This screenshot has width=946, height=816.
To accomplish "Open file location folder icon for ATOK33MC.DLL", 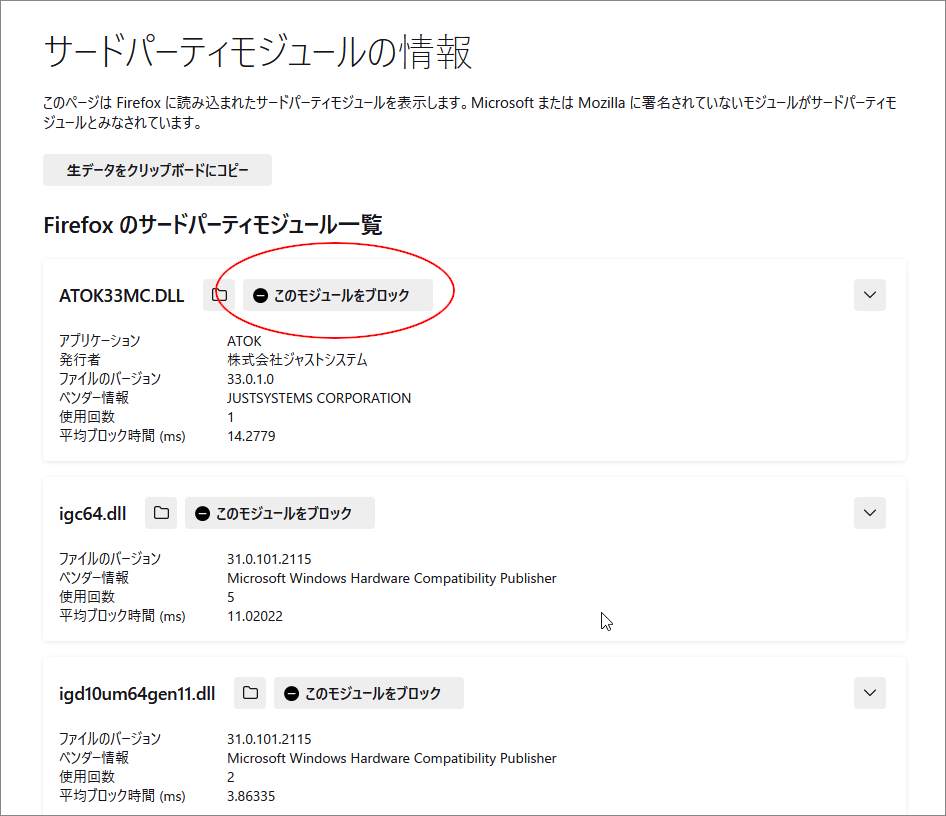I will 219,295.
